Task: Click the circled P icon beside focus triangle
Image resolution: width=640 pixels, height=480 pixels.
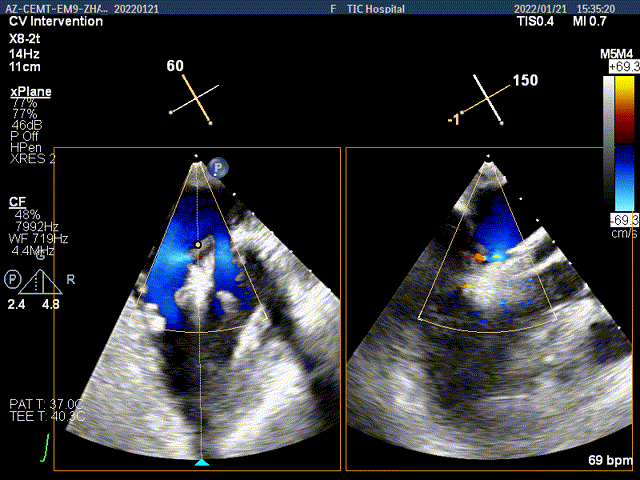Action: coord(12,277)
